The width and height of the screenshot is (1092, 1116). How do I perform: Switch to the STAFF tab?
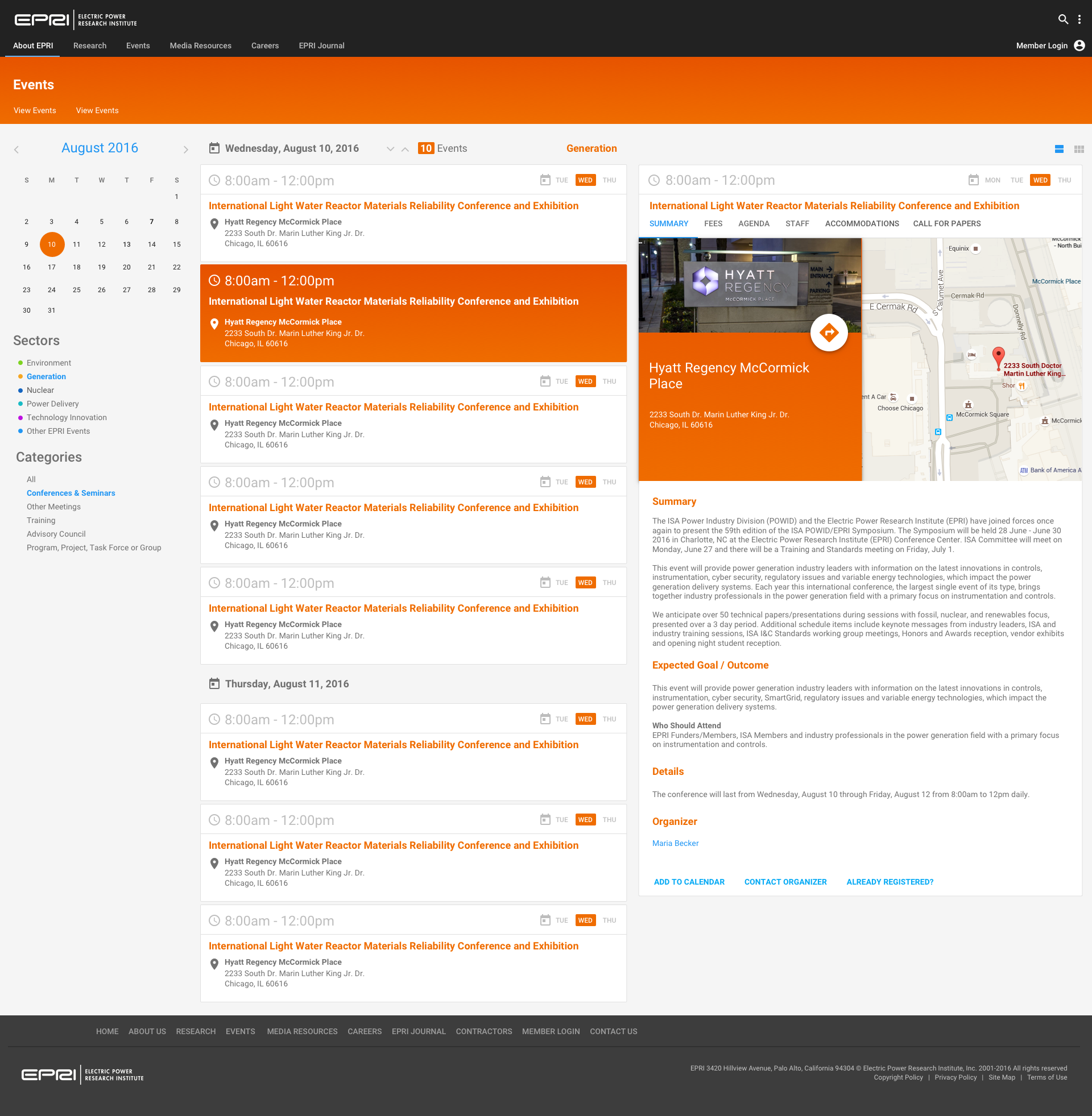tap(797, 223)
